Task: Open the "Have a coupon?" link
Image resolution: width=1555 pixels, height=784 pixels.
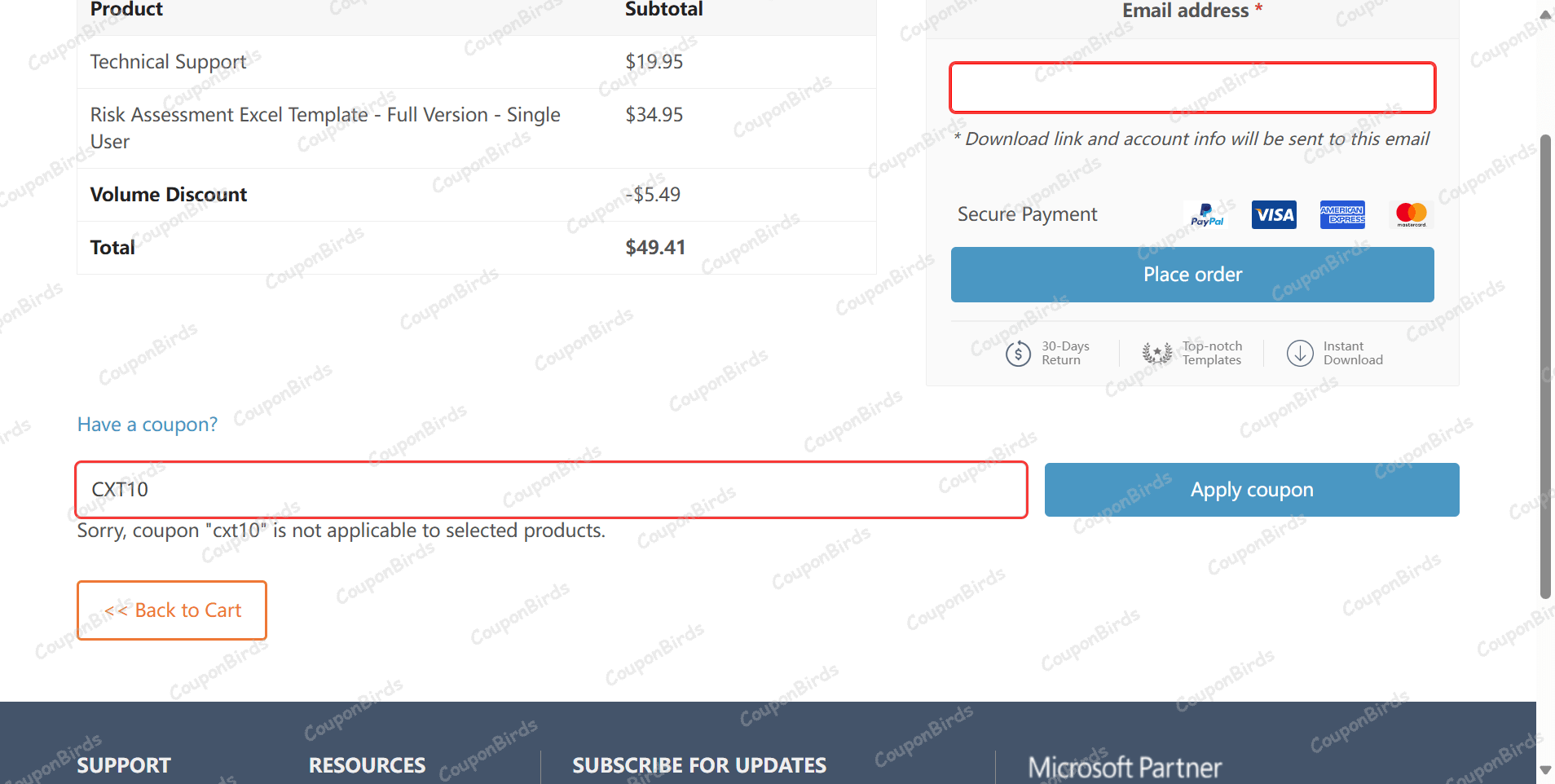Action: click(148, 425)
